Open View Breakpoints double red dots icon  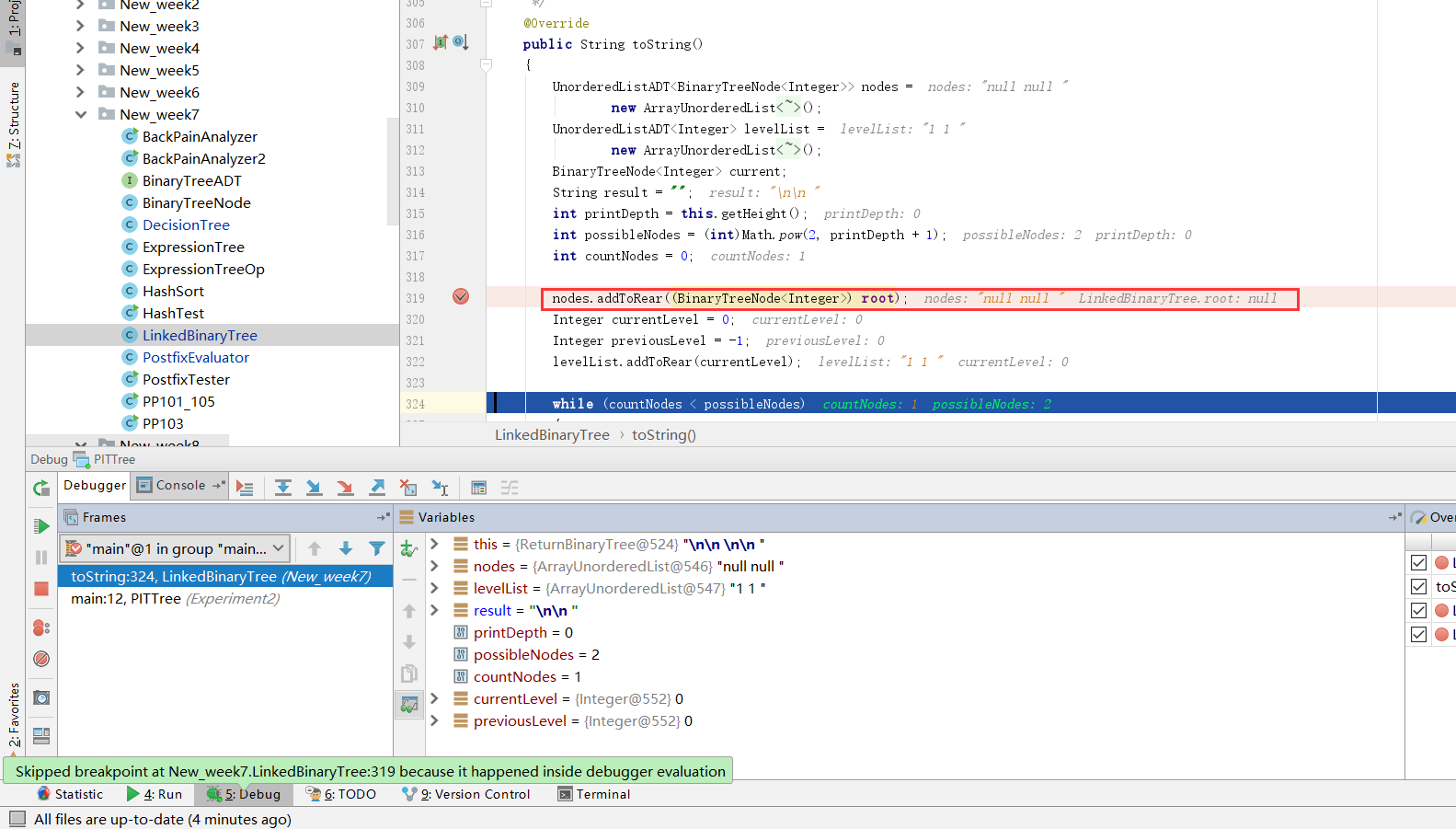coord(41,628)
